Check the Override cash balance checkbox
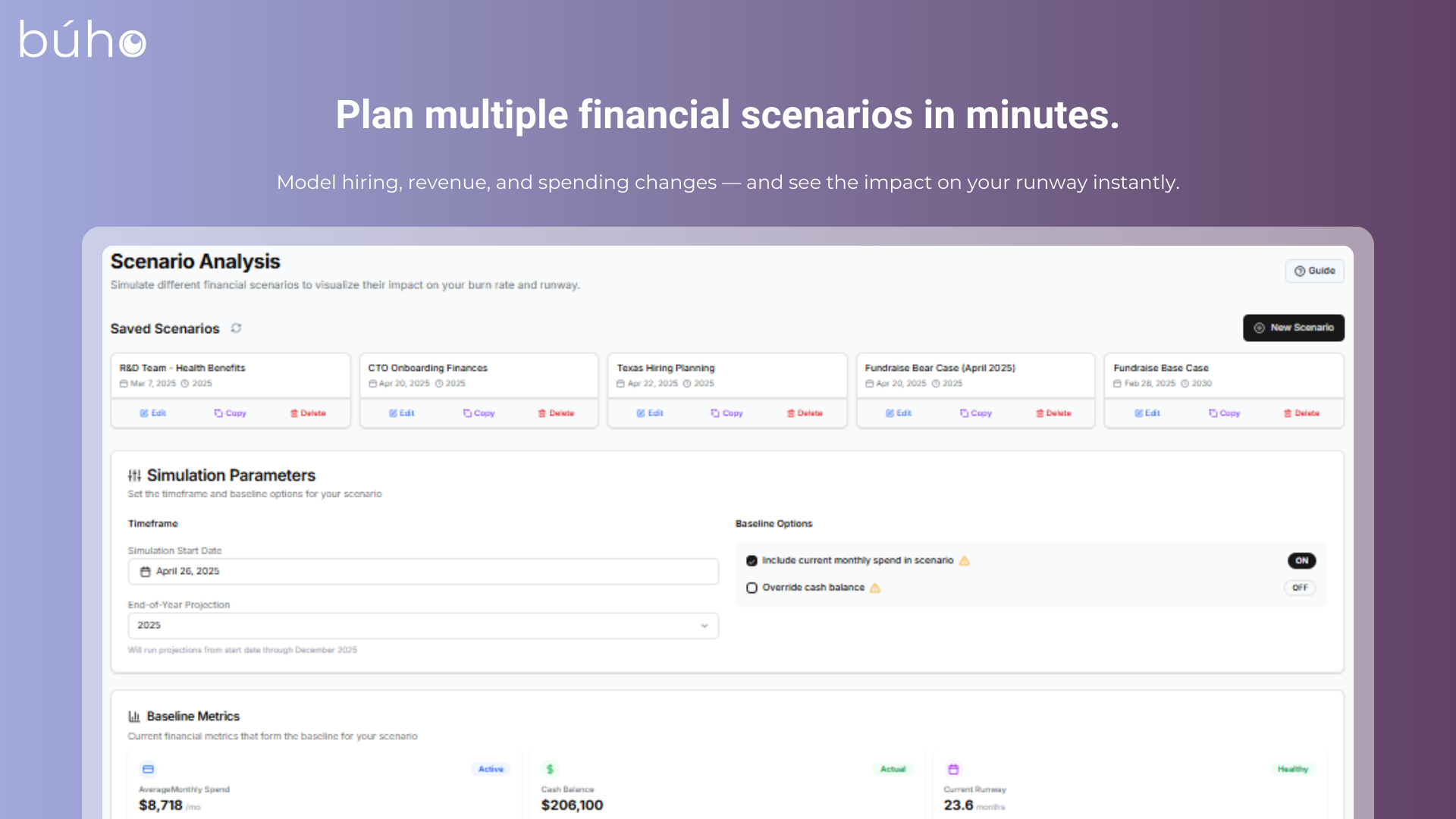The width and height of the screenshot is (1456, 819). 752,588
